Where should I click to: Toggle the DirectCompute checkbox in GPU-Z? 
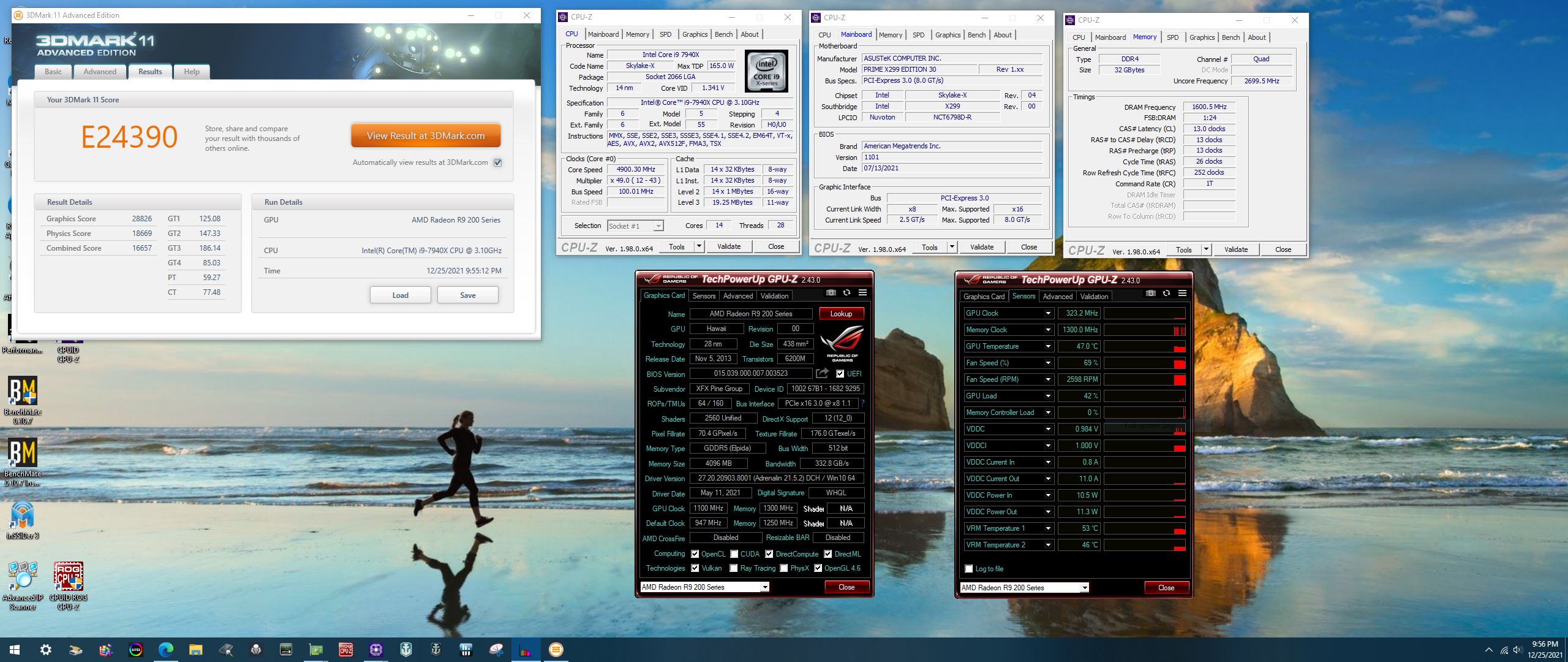click(x=769, y=554)
